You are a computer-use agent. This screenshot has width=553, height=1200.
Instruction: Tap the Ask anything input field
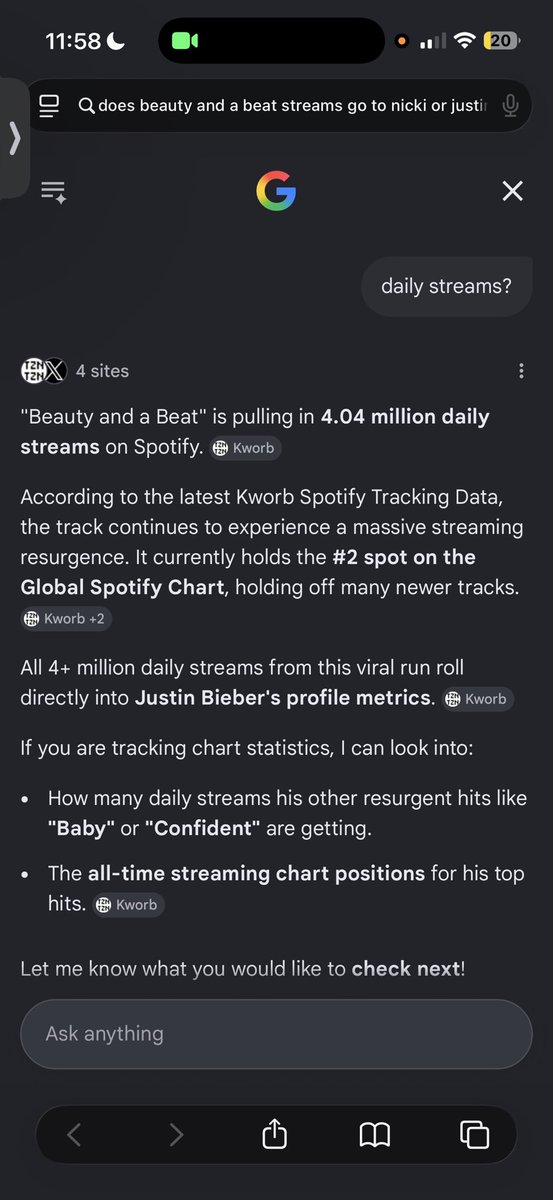(x=276, y=1034)
